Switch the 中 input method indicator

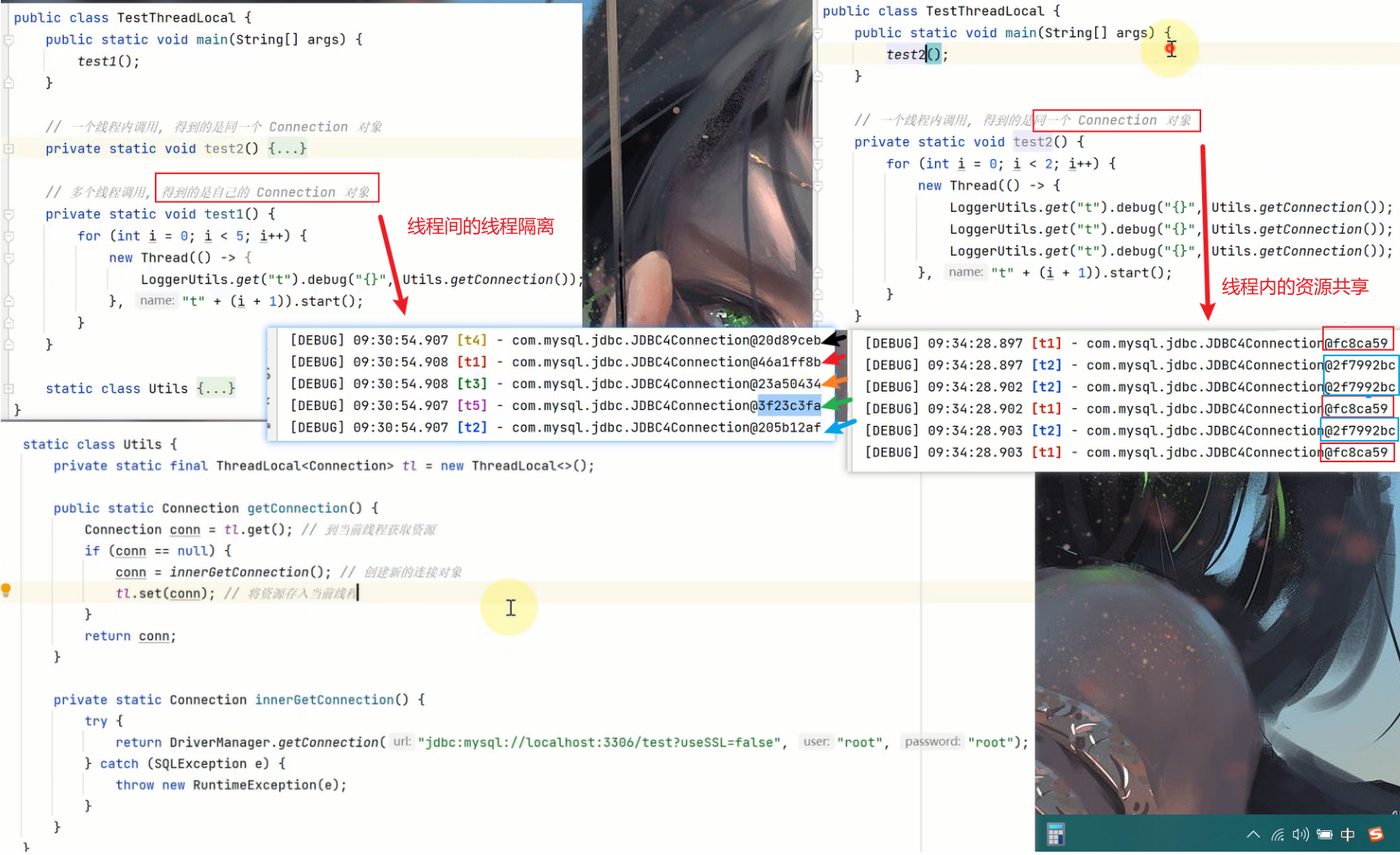1348,834
